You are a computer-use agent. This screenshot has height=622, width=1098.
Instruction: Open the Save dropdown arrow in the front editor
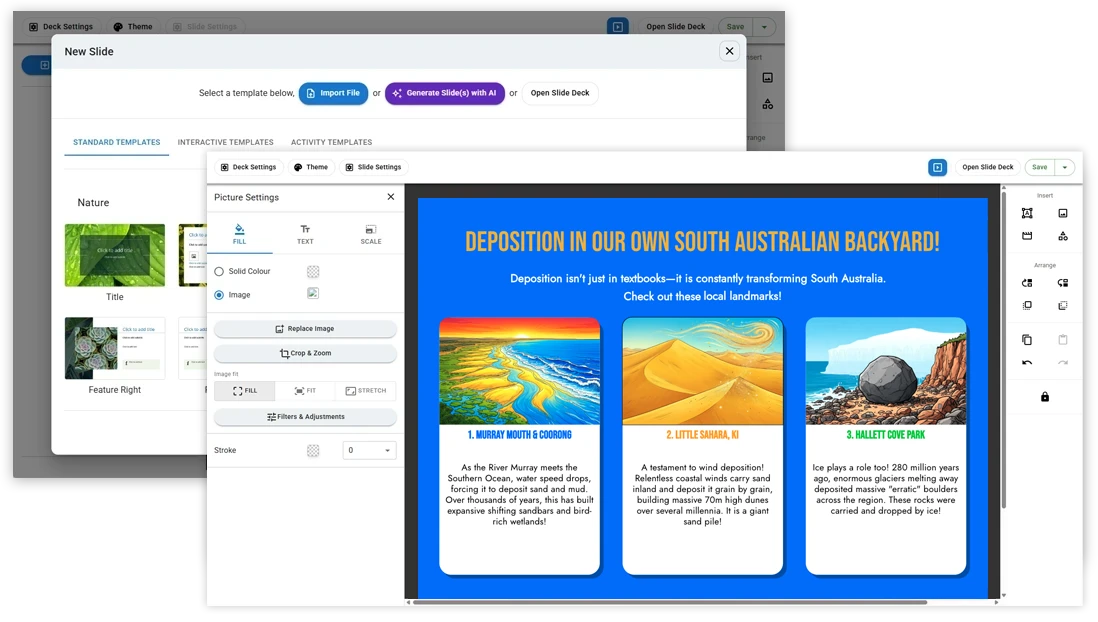pos(1064,167)
